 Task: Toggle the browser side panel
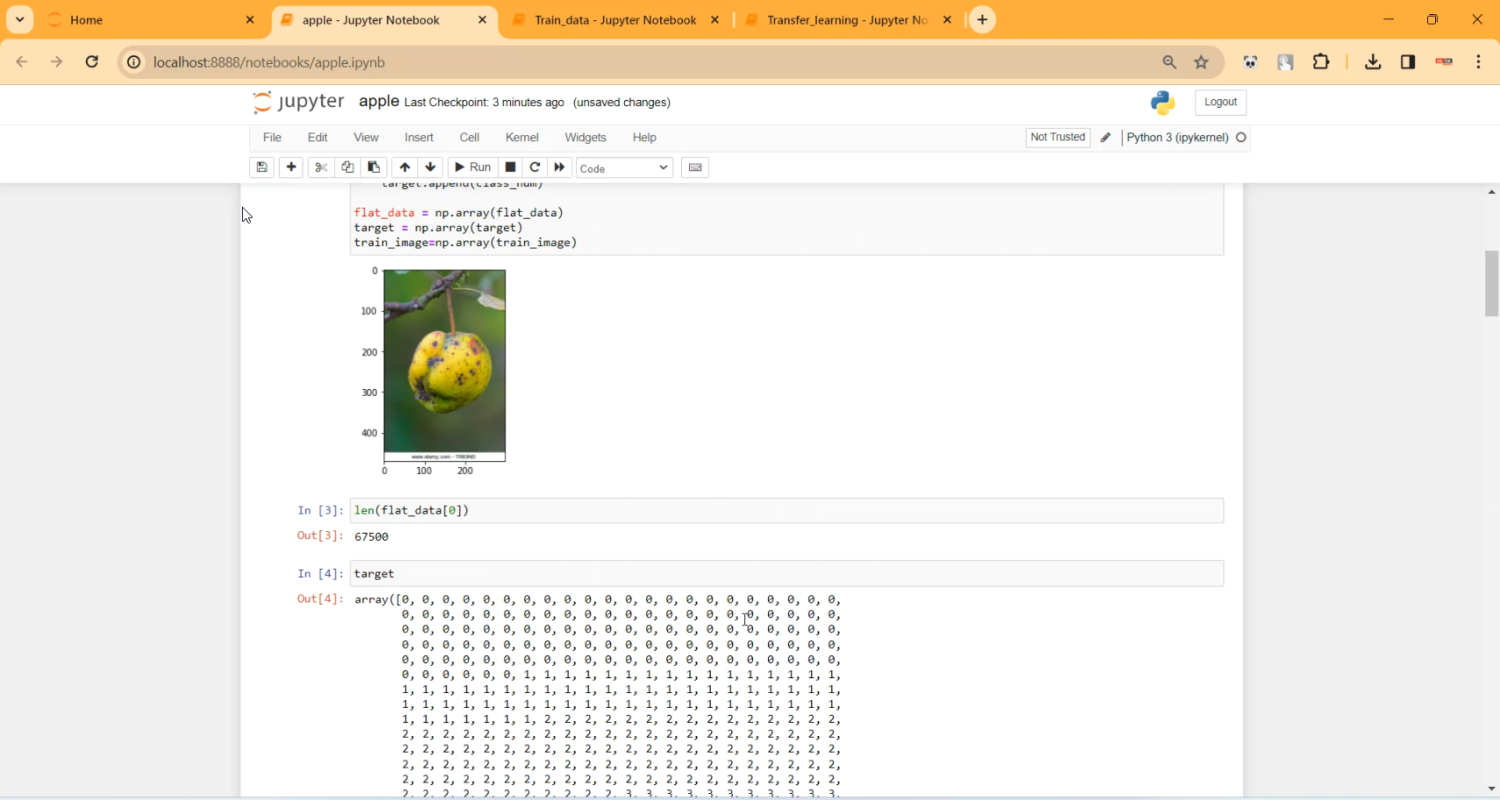(x=1408, y=62)
